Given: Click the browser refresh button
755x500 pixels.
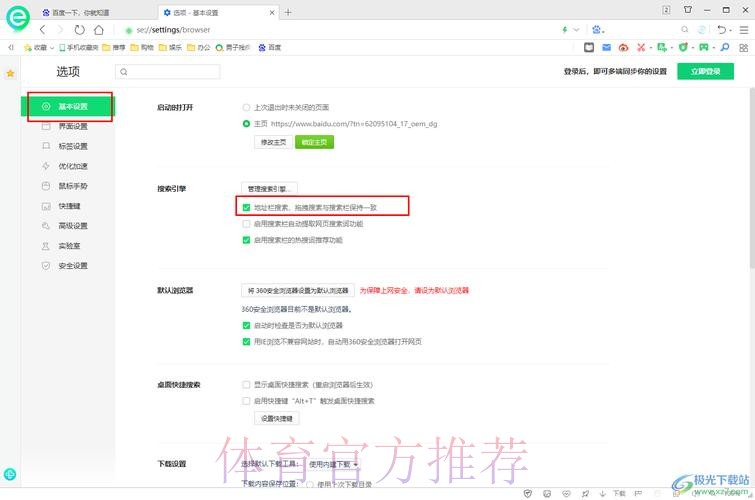Looking at the screenshot, I should click(x=79, y=30).
